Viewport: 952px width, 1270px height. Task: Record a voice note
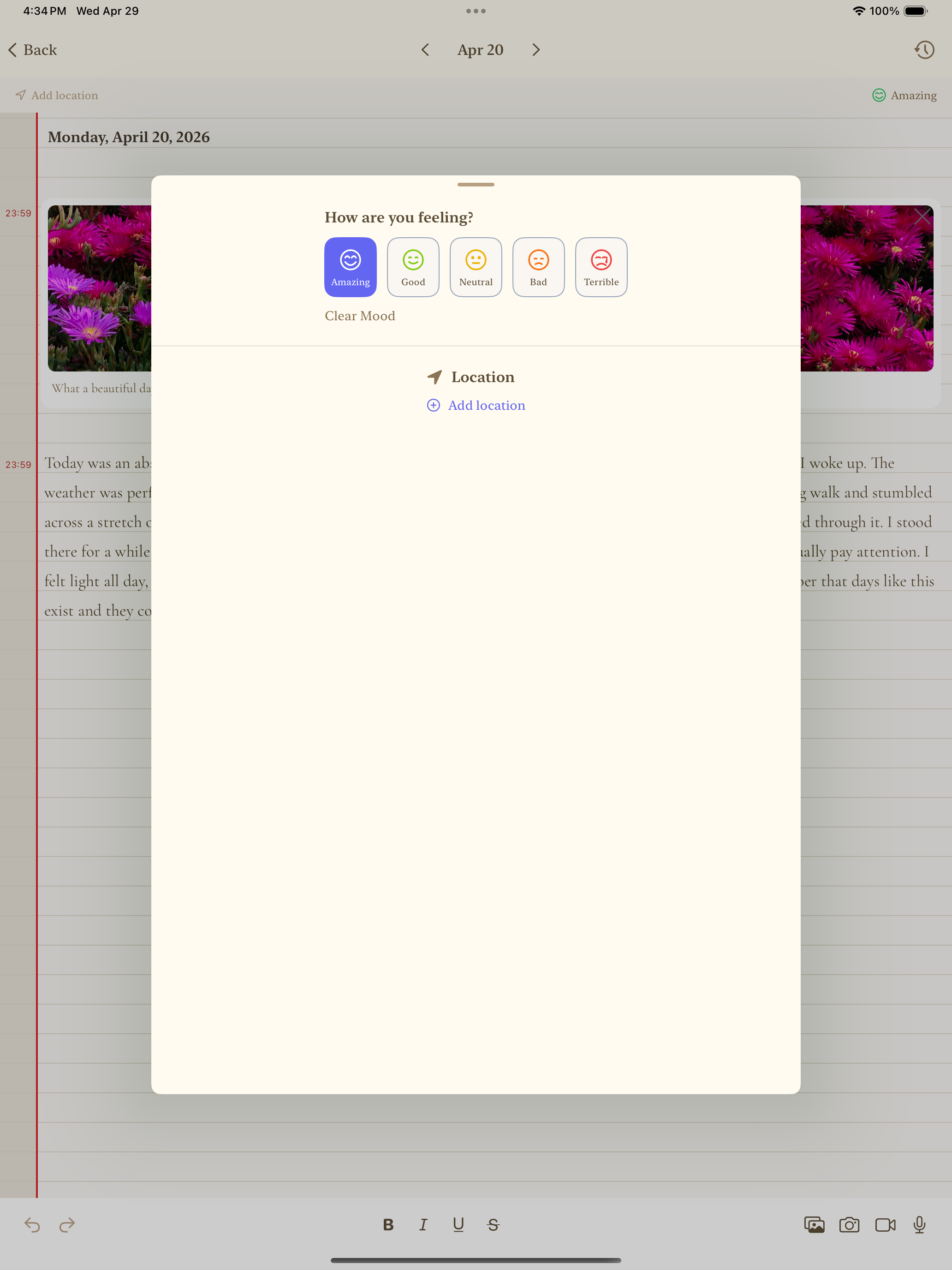pyautogui.click(x=919, y=1225)
